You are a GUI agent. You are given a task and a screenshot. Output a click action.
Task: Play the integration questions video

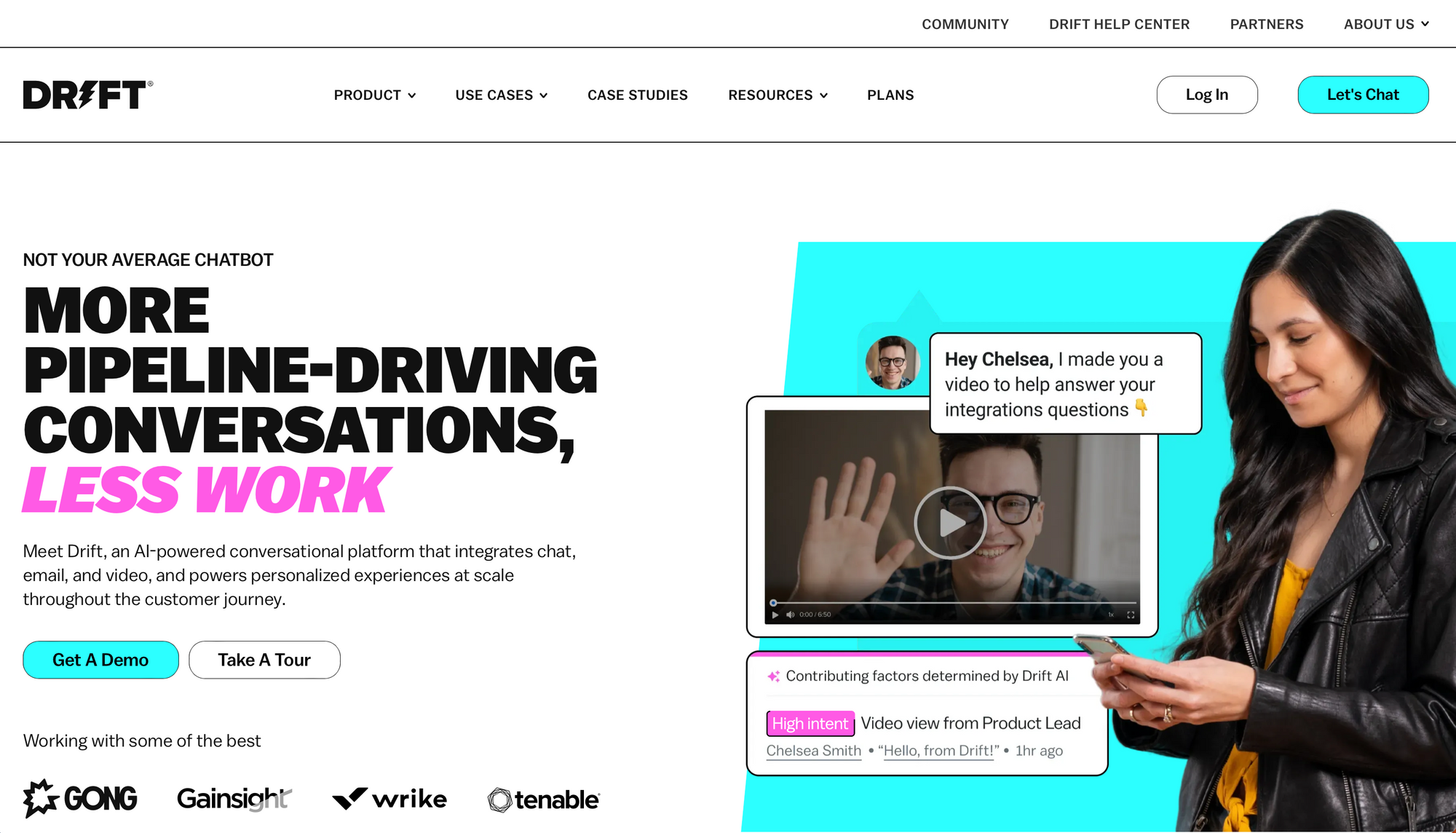[x=951, y=518]
